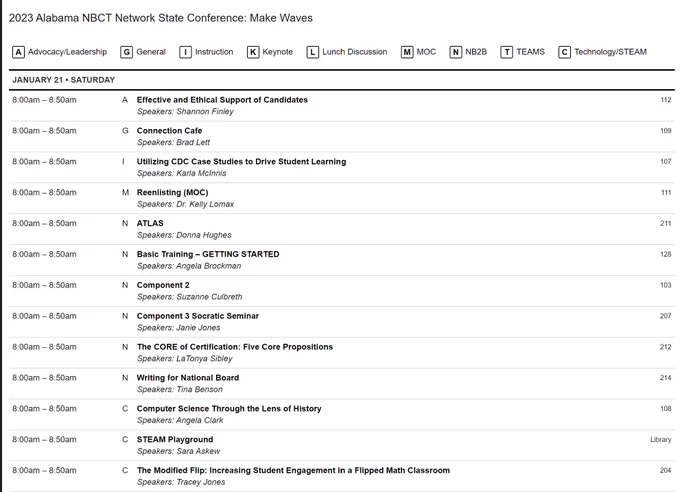Image resolution: width=680 pixels, height=492 pixels.
Task: Select the 'N' NB2B legend box
Action: 455,52
